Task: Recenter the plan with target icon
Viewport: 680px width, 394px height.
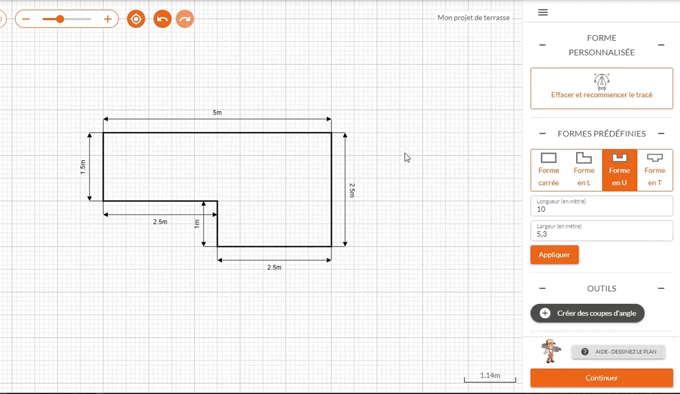Action: 136,19
